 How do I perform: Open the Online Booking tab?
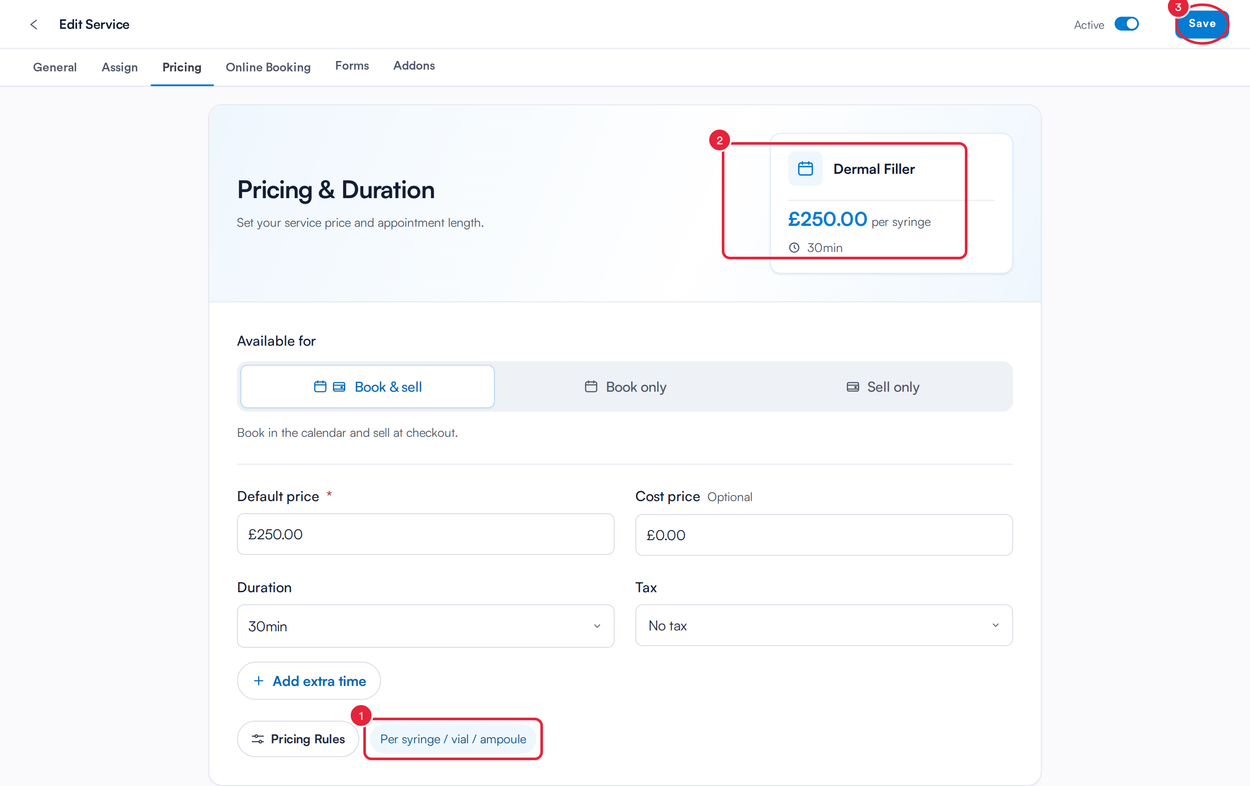[268, 67]
